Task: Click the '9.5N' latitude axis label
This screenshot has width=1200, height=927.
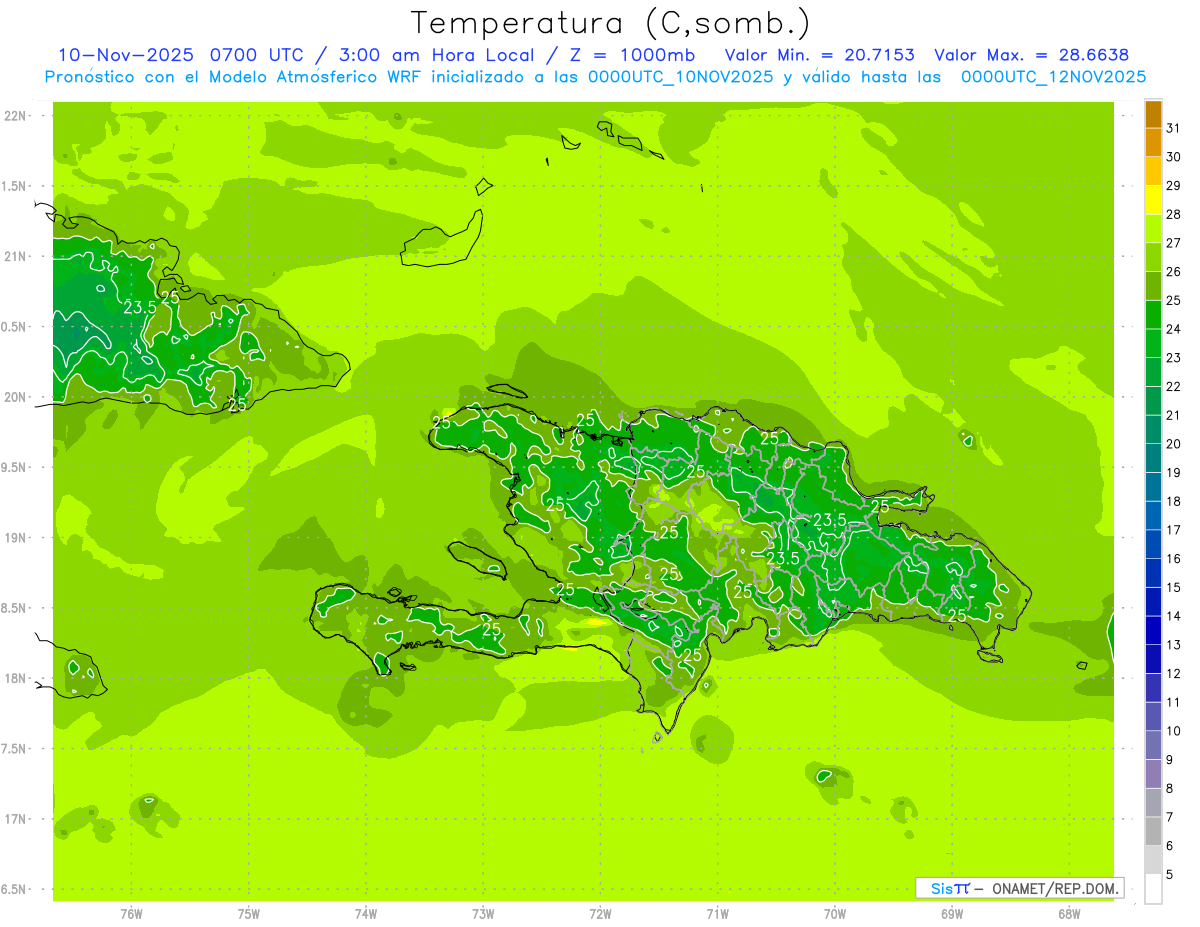Action: (x=15, y=467)
